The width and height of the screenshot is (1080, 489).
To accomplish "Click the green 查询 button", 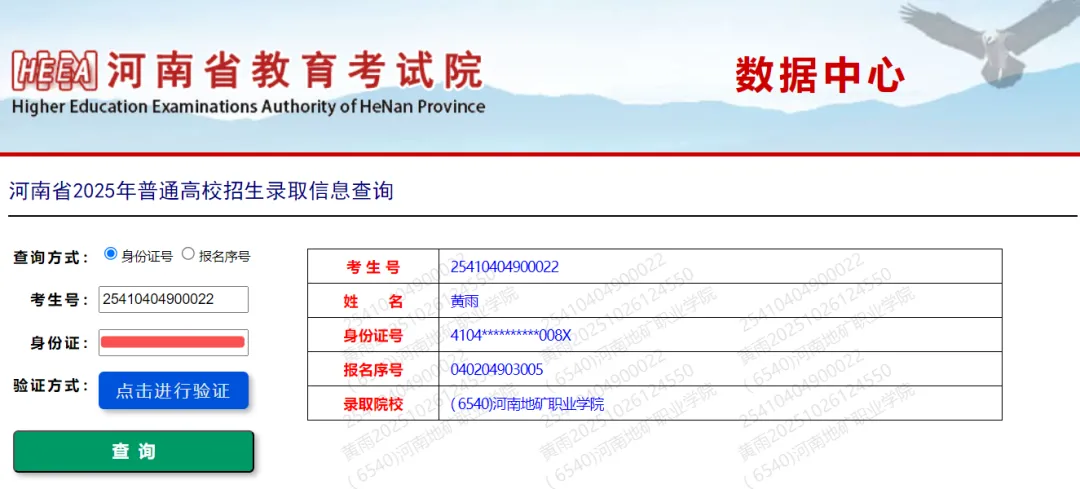I will point(134,452).
